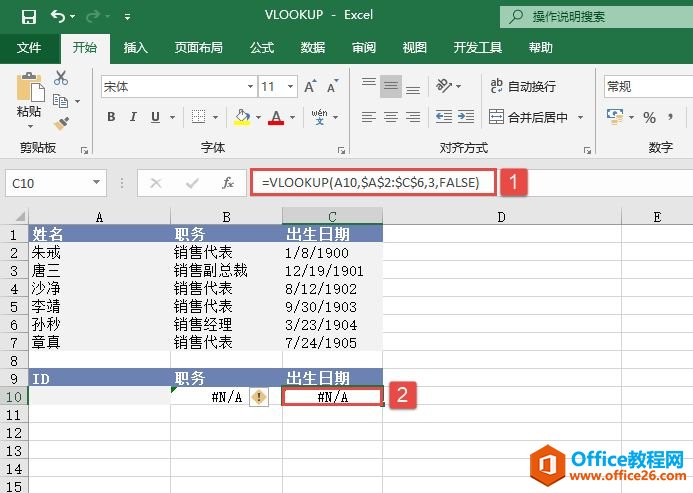The width and height of the screenshot is (693, 493).
Task: Click the Select All corner triangle
Action: click(x=20, y=216)
